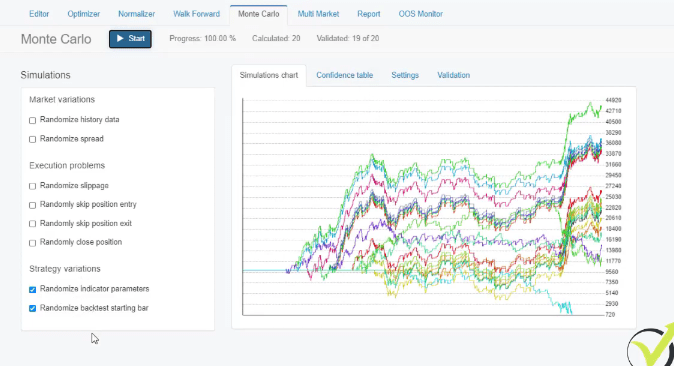Viewport: 674px width, 366px height.
Task: Click the Strategy variations label
Action: [x=65, y=269]
